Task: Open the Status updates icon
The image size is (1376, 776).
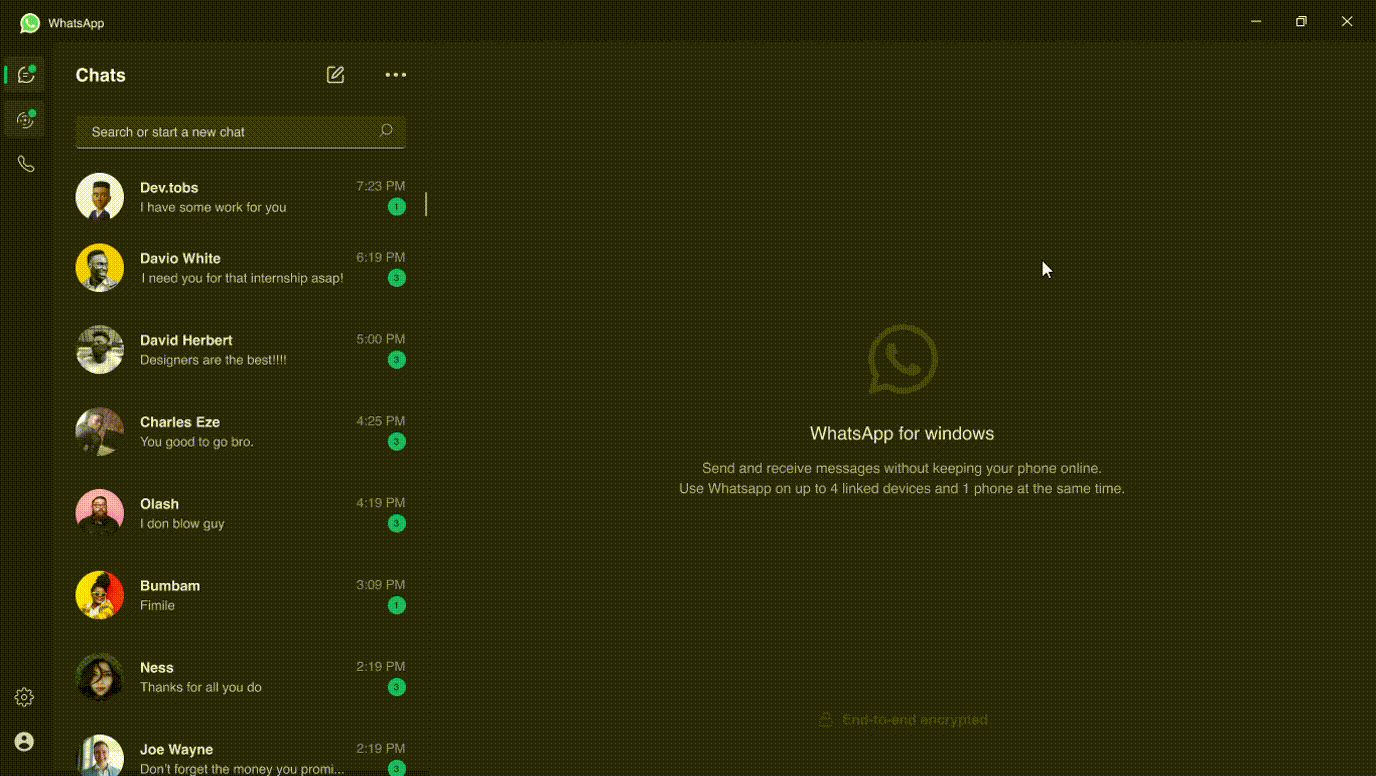Action: pyautogui.click(x=26, y=120)
